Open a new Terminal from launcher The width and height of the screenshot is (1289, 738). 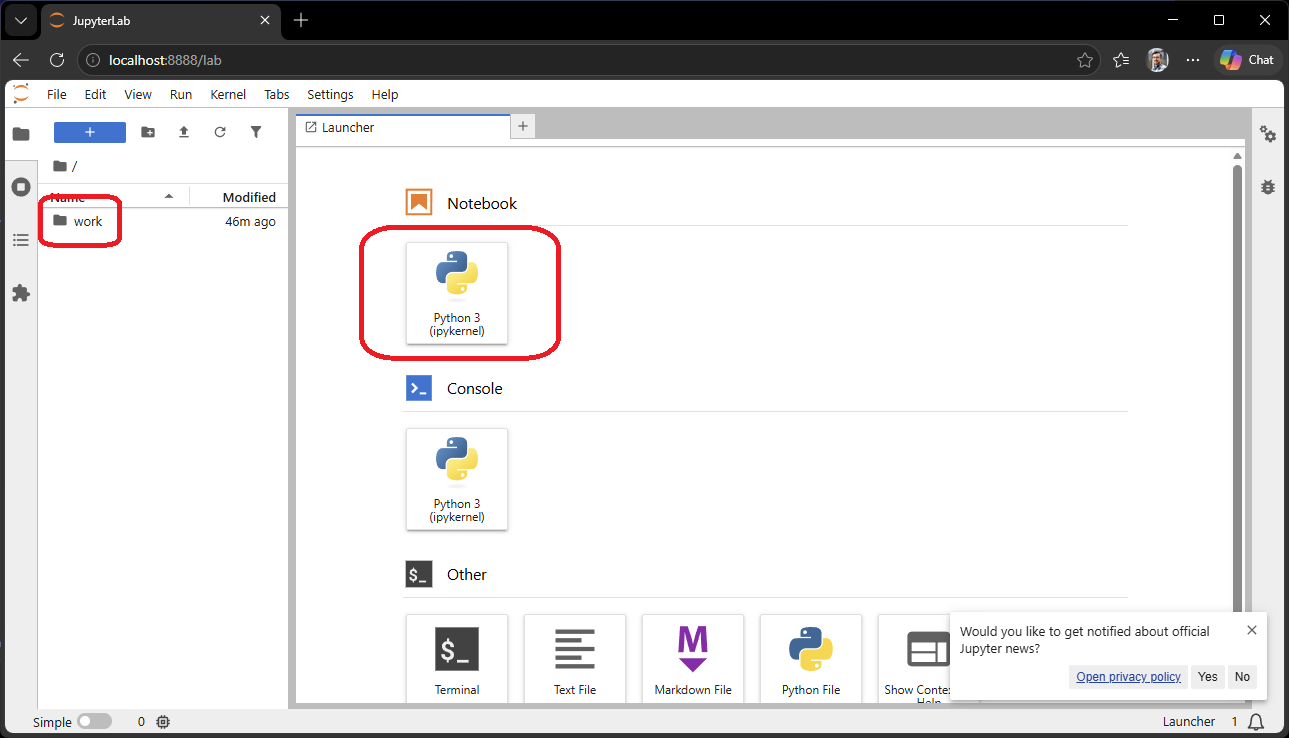coord(457,658)
